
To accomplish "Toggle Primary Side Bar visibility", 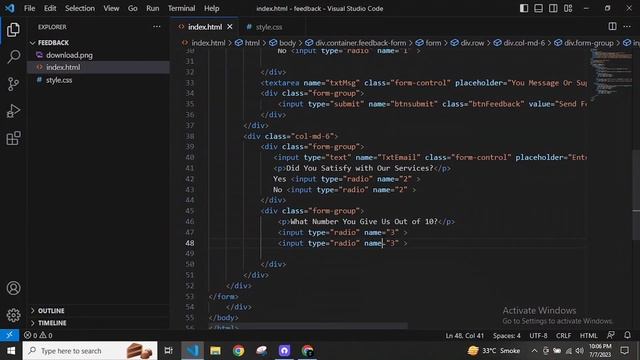I will (524, 8).
